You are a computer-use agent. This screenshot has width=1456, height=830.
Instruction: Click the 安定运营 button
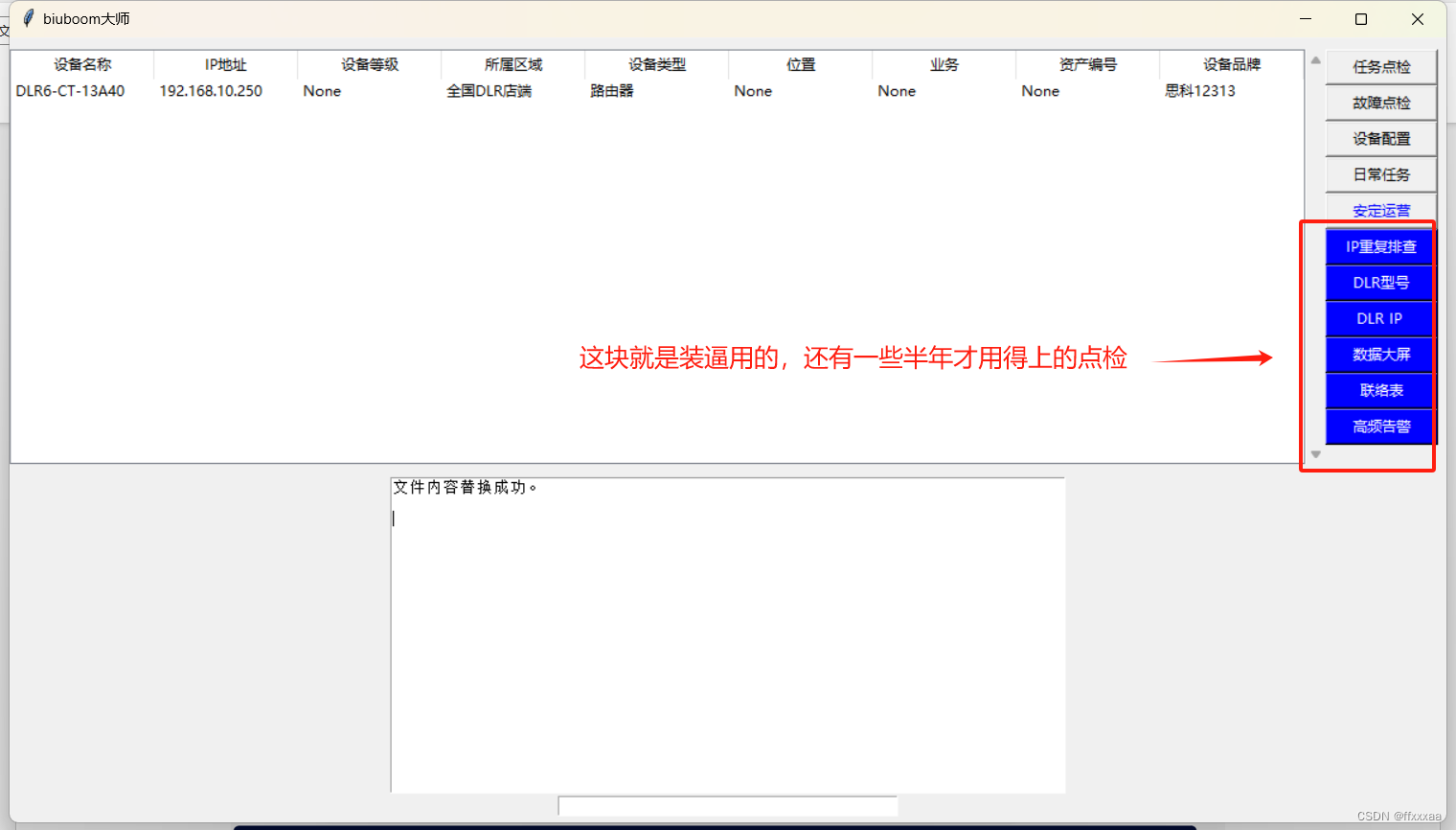[x=1380, y=209]
